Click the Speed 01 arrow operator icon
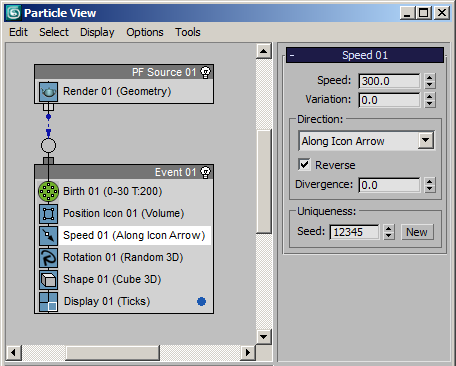The image size is (456, 366). click(48, 236)
